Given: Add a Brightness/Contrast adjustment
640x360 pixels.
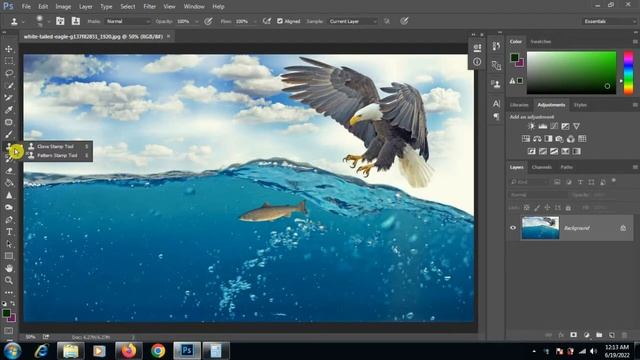Looking at the screenshot, I should pos(531,126).
